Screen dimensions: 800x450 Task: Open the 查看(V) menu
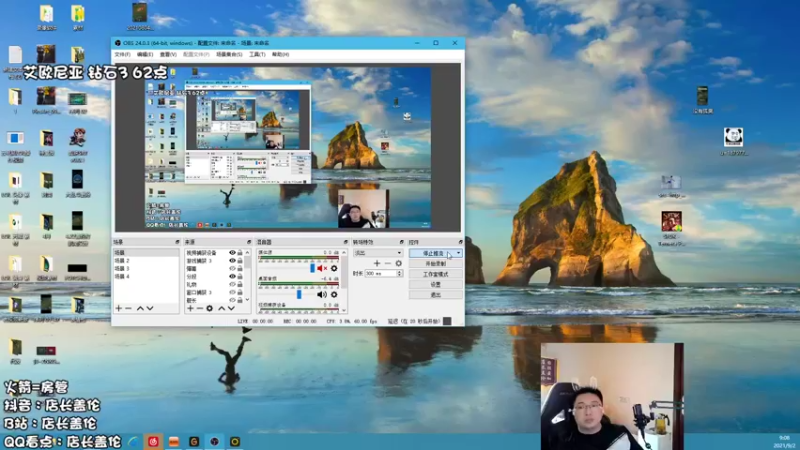168,54
